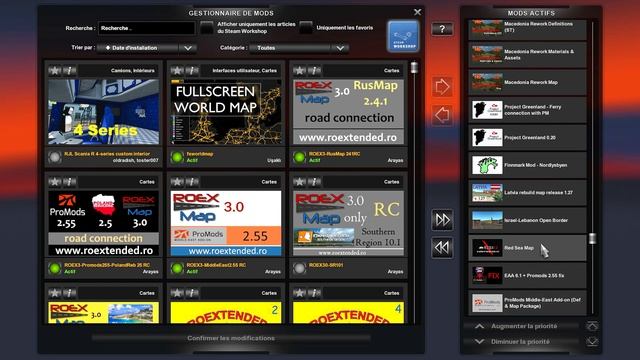Toggle ROEX30-SR101 status light
Screen dimensions: 640x360
point(300,268)
